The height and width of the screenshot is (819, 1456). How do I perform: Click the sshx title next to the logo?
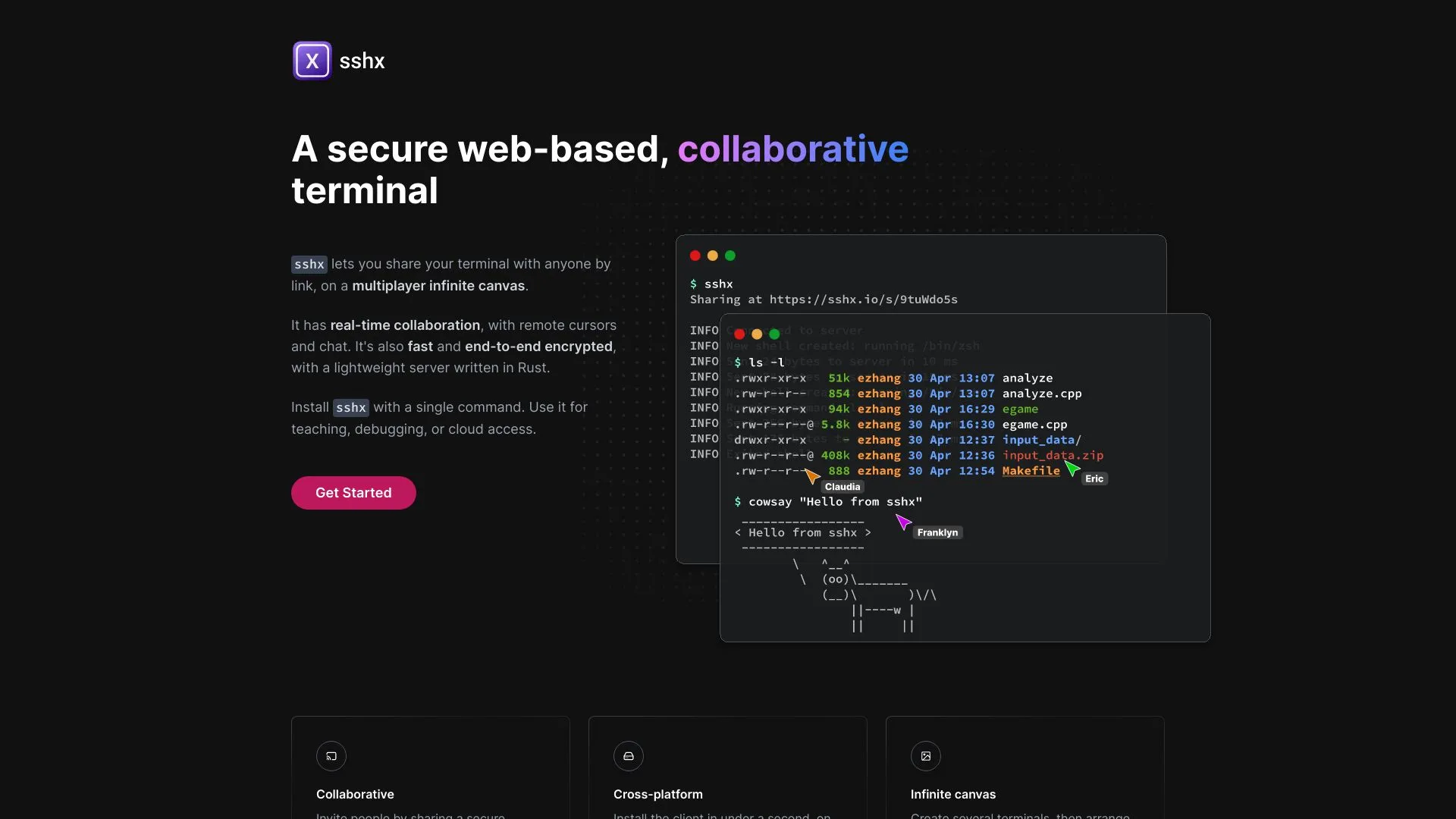tap(362, 60)
